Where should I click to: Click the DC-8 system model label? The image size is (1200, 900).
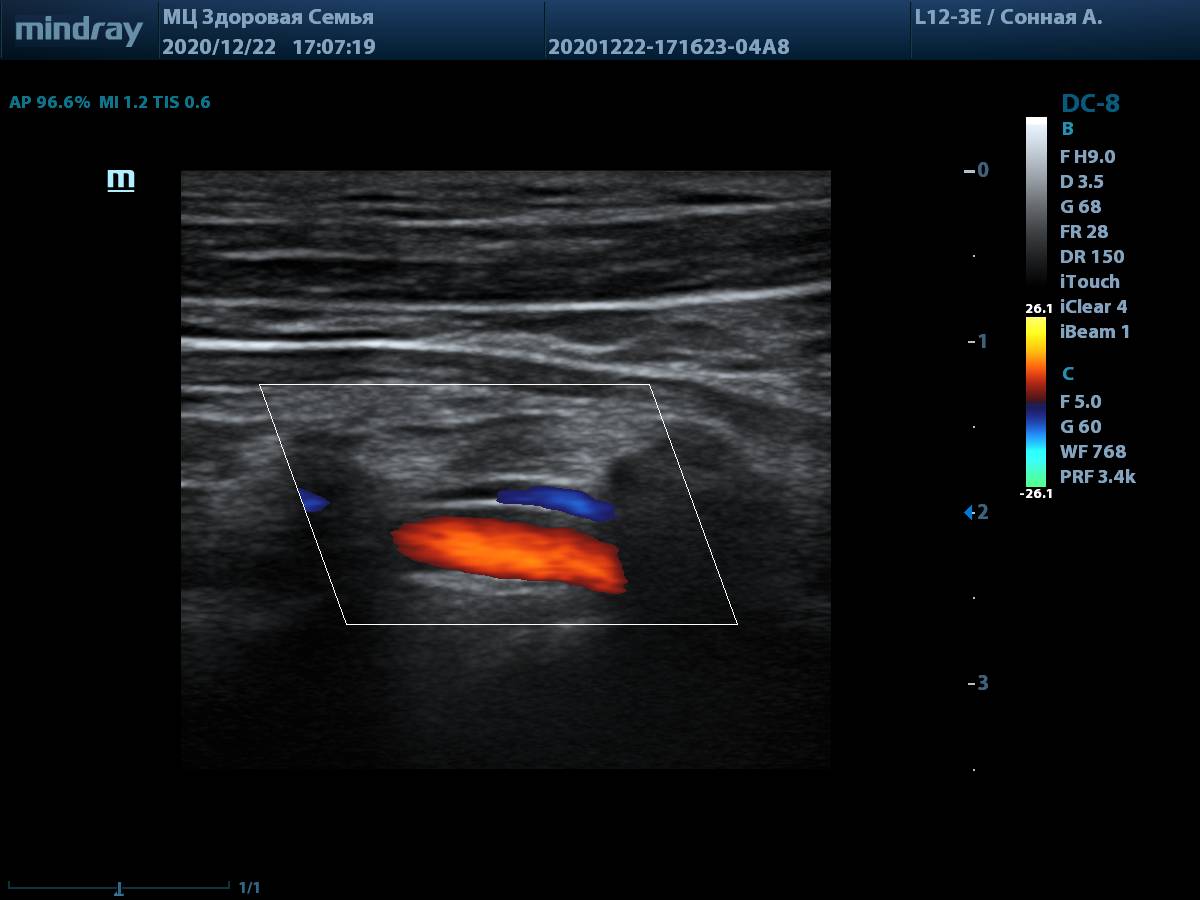(1090, 104)
